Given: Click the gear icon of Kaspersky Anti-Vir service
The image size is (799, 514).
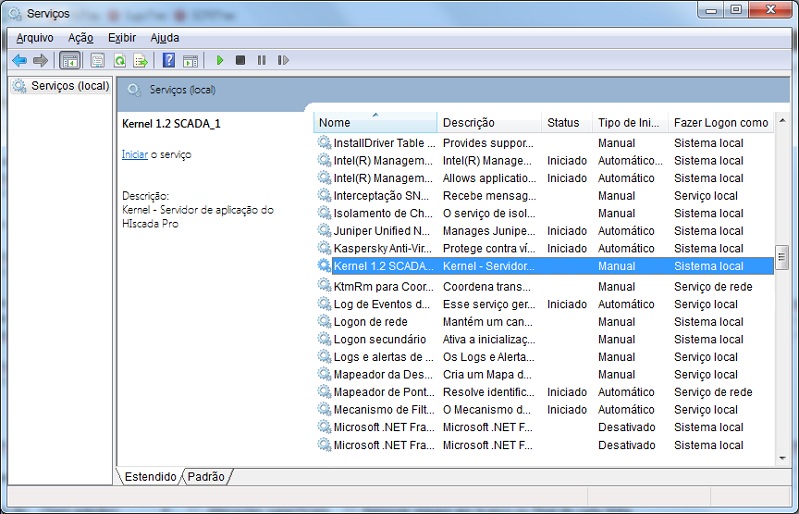Looking at the screenshot, I should (324, 248).
